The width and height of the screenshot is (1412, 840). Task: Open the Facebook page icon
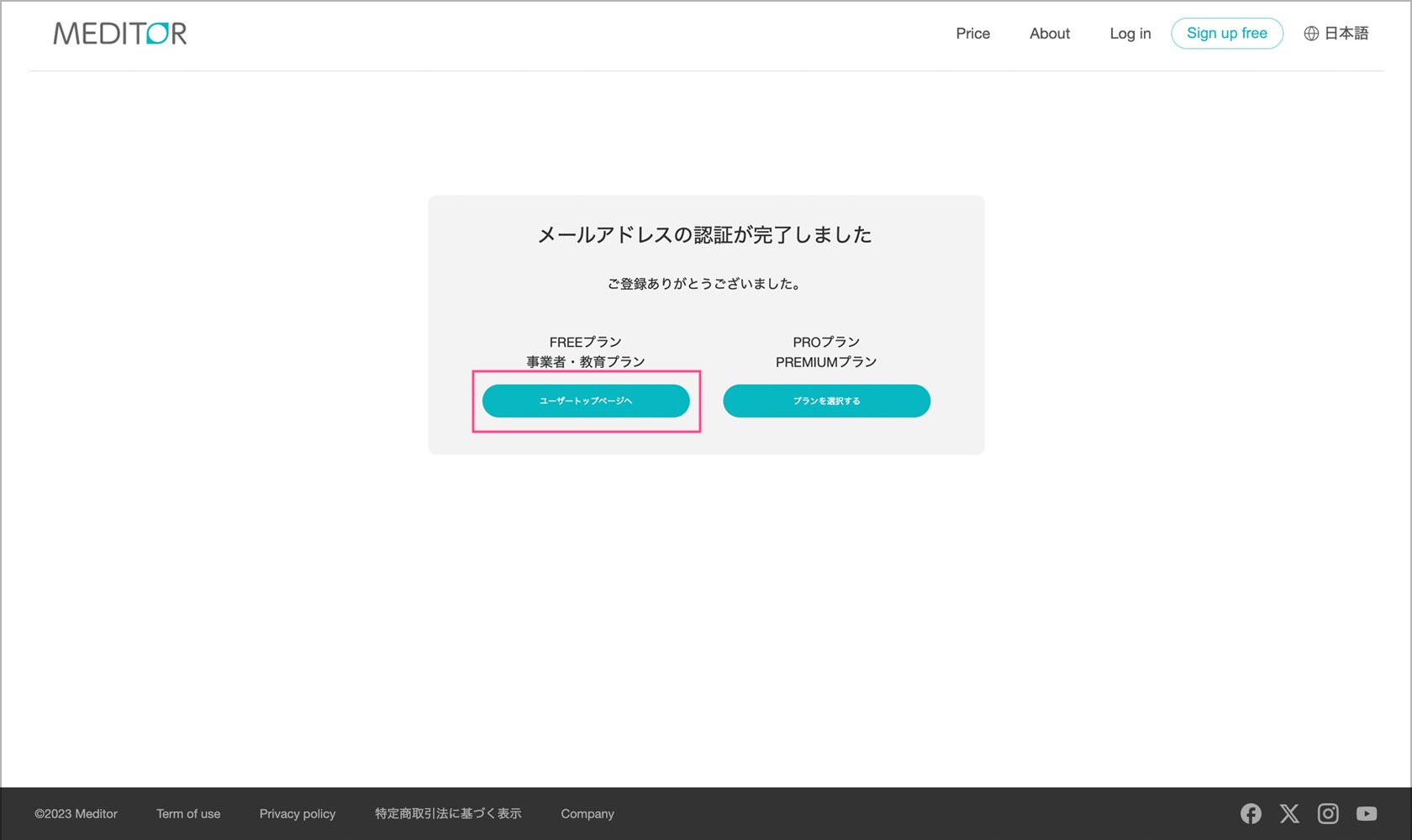[1251, 813]
